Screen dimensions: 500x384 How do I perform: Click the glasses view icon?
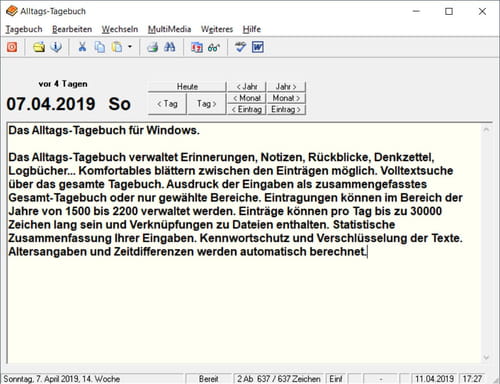(214, 47)
